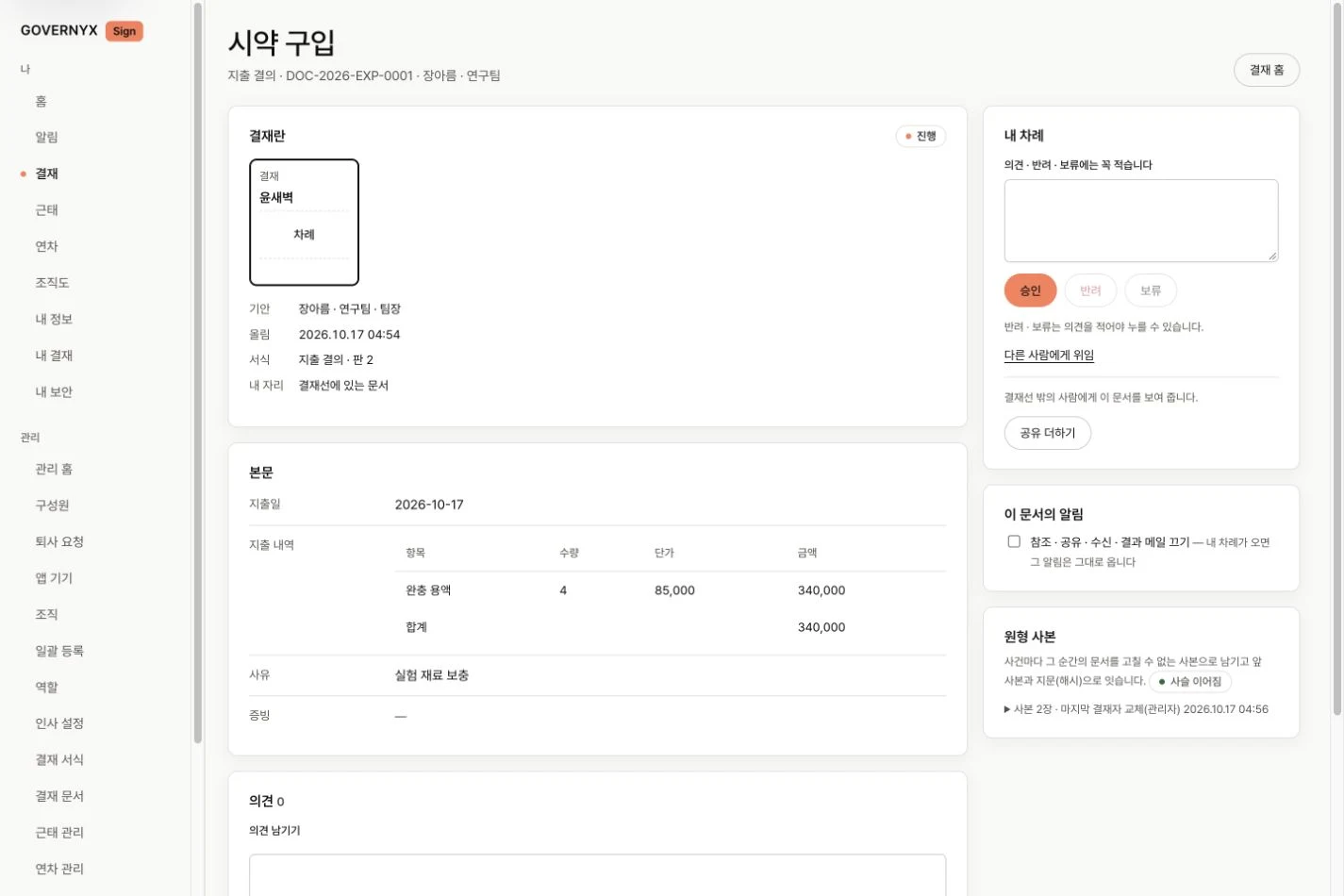Click the 진행 status badge
Viewport: 1344px width, 896px height.
[x=921, y=136]
